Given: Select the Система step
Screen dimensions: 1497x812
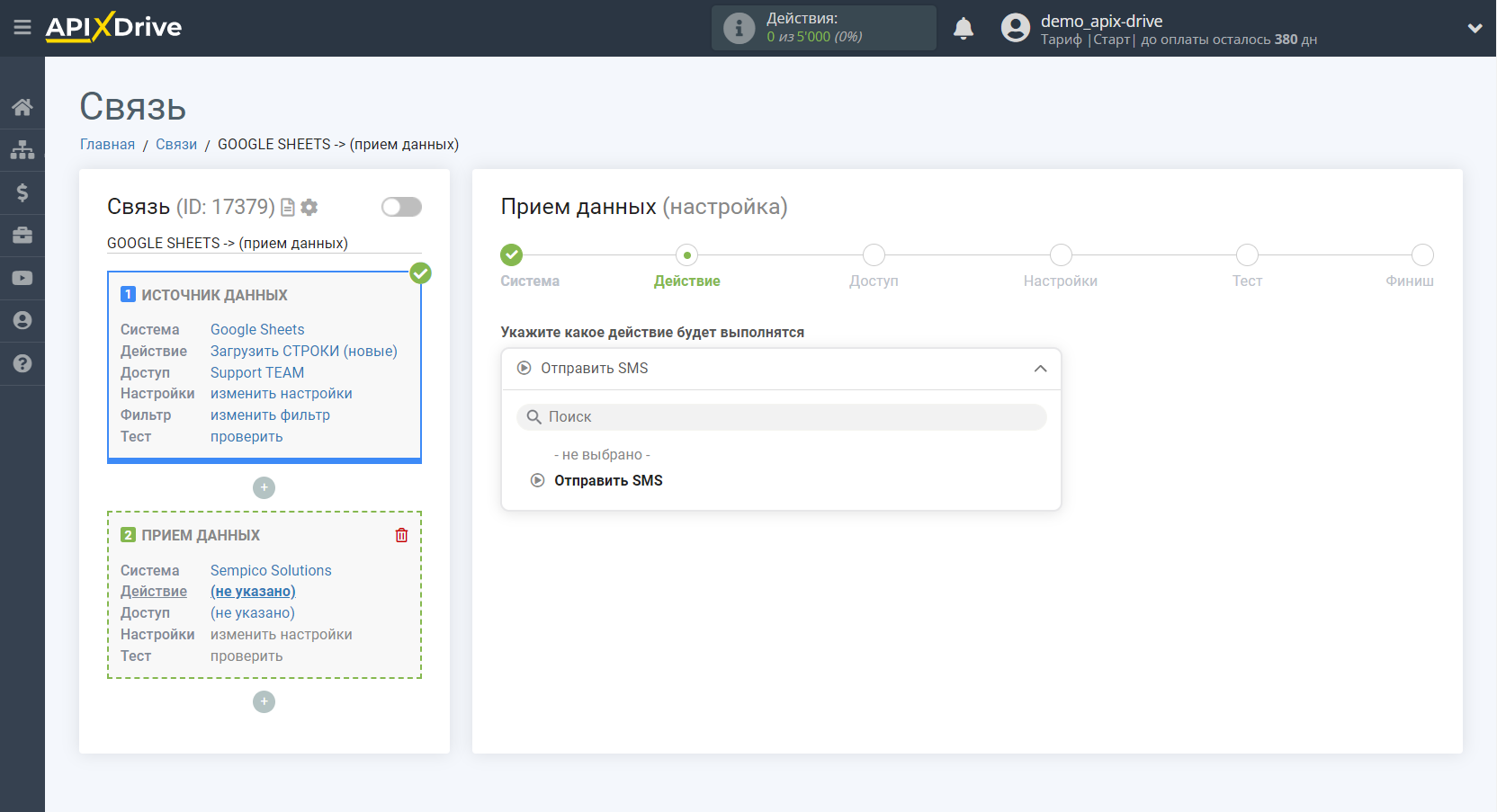Looking at the screenshot, I should point(512,255).
